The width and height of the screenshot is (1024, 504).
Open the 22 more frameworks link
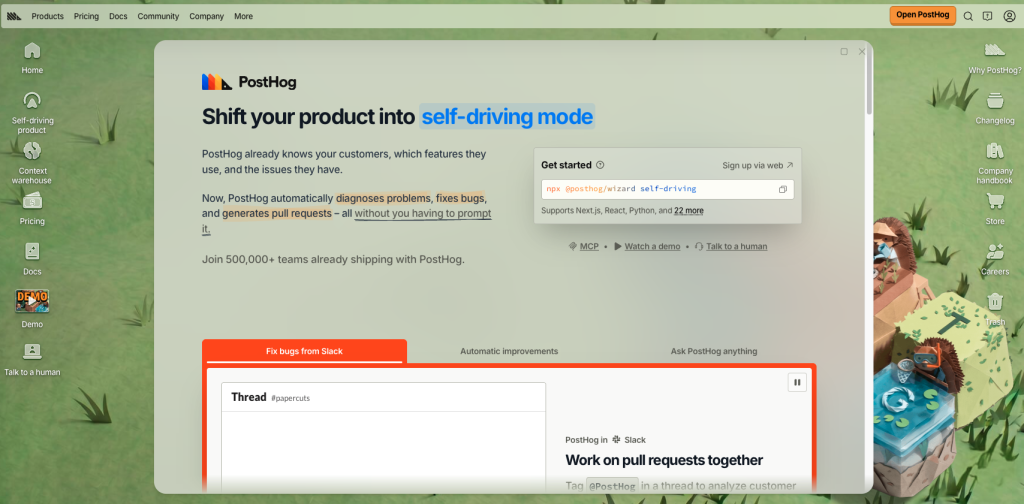click(x=689, y=211)
